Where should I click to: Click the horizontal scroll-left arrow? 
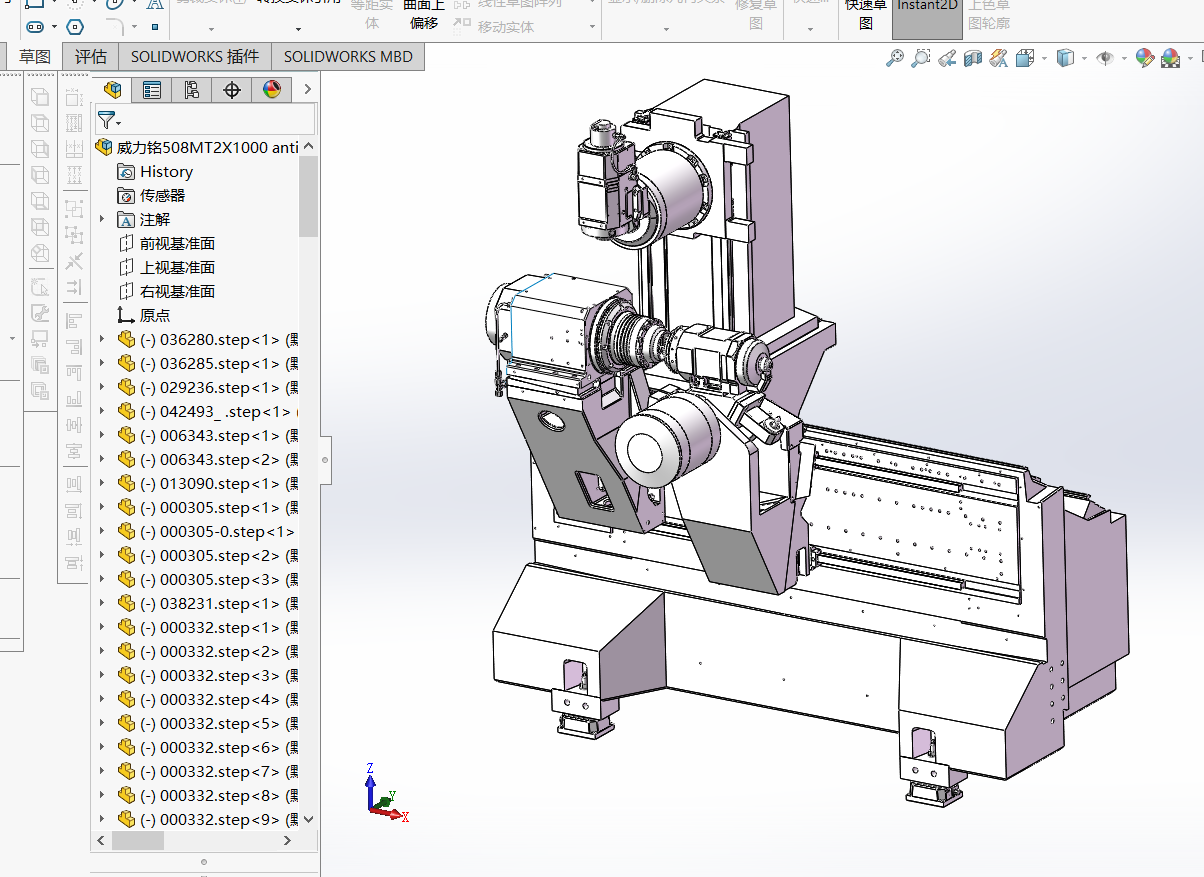(101, 842)
